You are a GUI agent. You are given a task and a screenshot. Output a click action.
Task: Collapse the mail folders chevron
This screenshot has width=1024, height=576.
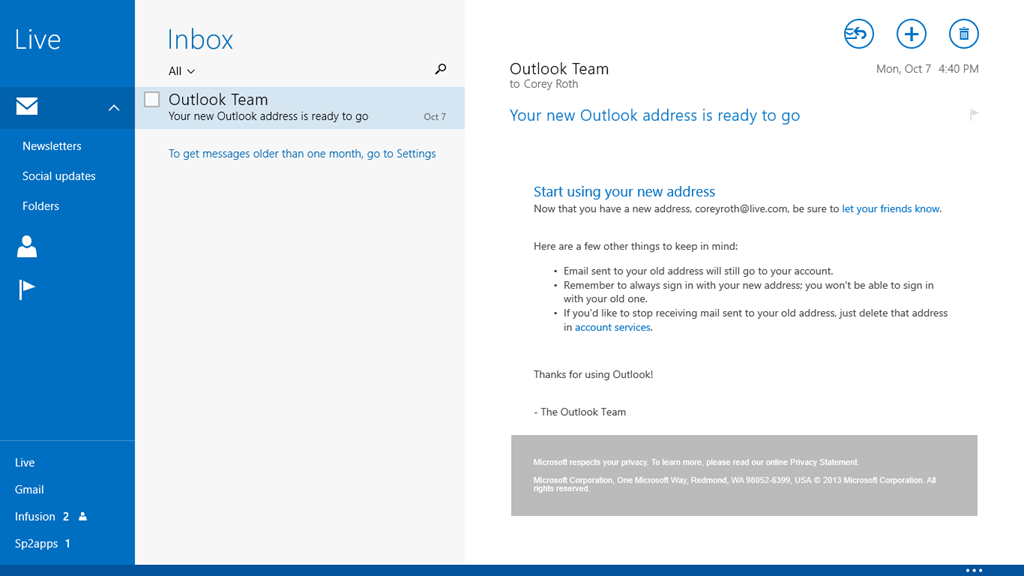tap(114, 108)
